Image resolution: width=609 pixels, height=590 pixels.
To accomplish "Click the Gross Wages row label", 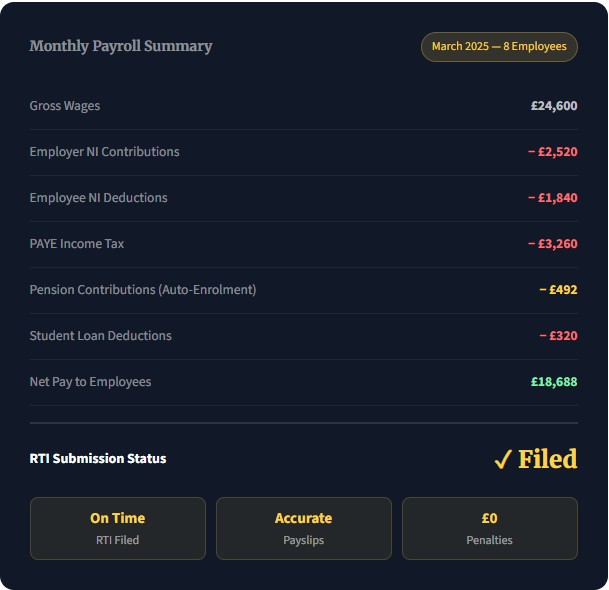I will 65,106.
